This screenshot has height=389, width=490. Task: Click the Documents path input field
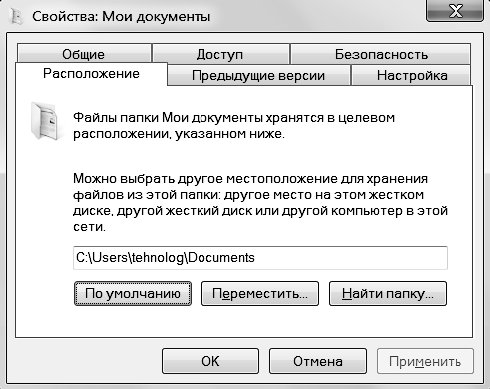tap(260, 258)
